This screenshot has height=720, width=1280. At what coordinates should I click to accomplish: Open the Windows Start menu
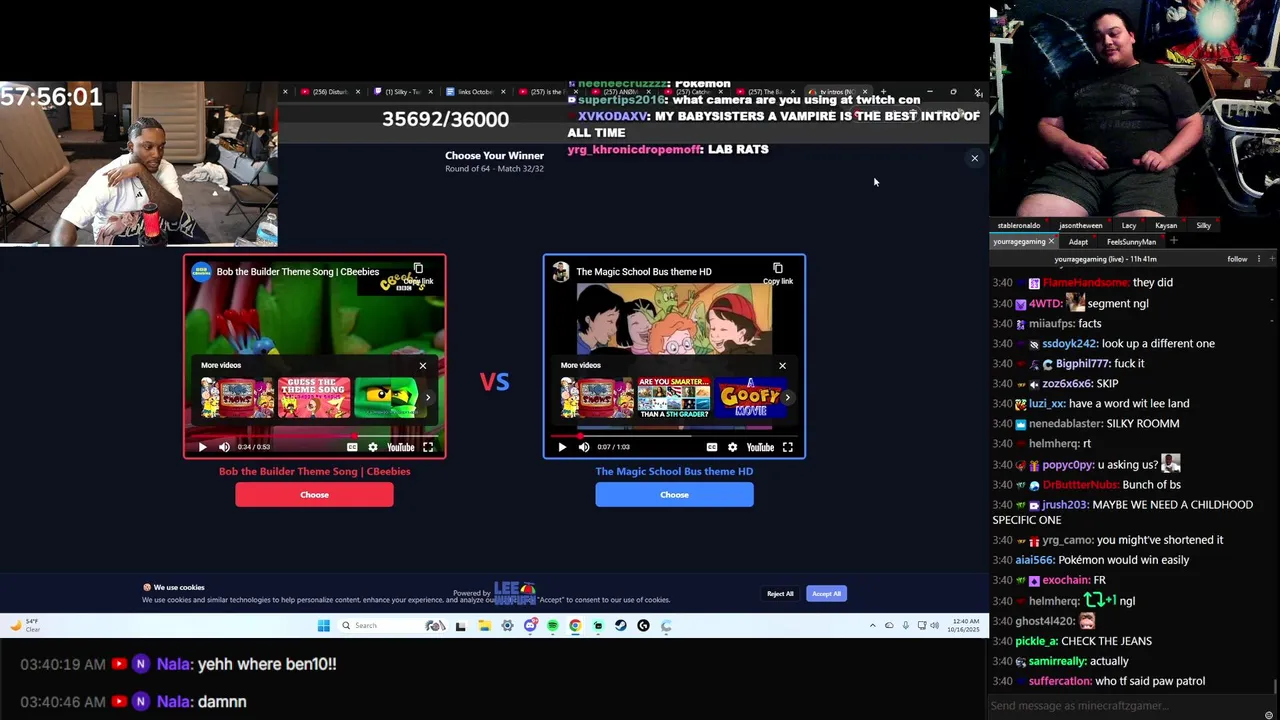[x=323, y=626]
